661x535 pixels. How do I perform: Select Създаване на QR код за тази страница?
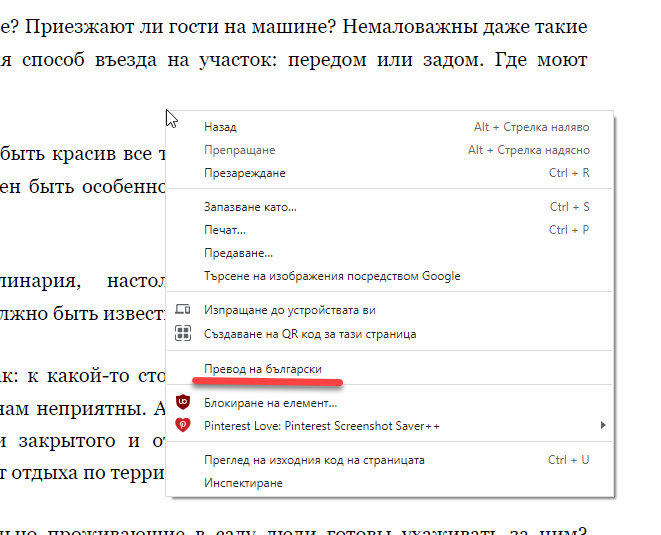390,334
